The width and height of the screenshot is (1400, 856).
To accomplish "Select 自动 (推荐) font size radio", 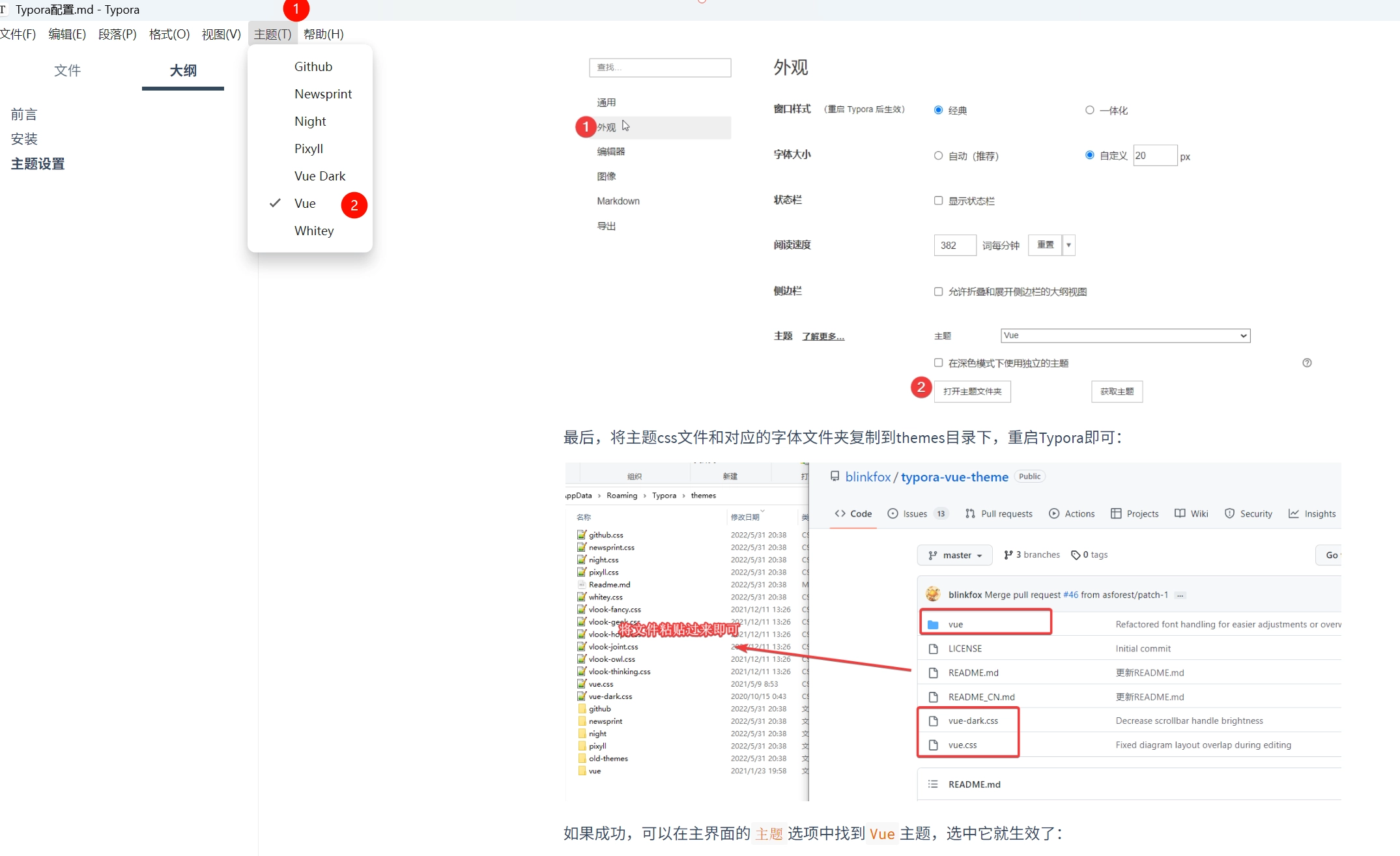I will point(938,156).
